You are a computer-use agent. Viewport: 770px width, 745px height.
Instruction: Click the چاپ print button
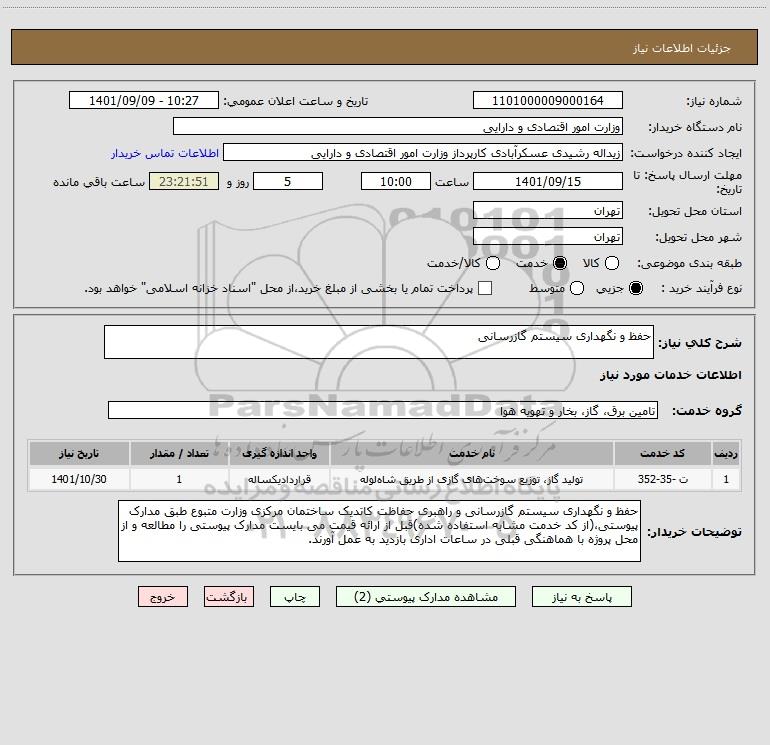(295, 597)
